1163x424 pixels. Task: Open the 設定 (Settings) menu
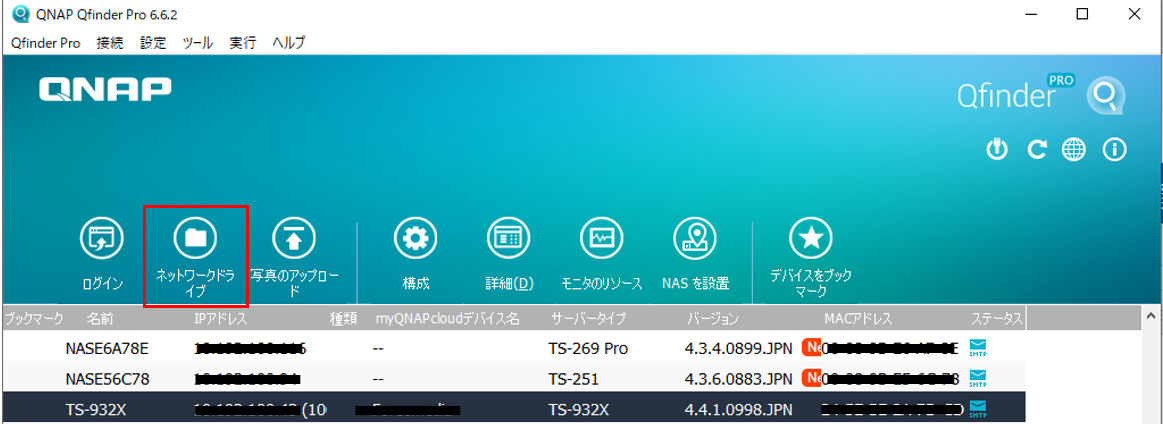tap(153, 43)
